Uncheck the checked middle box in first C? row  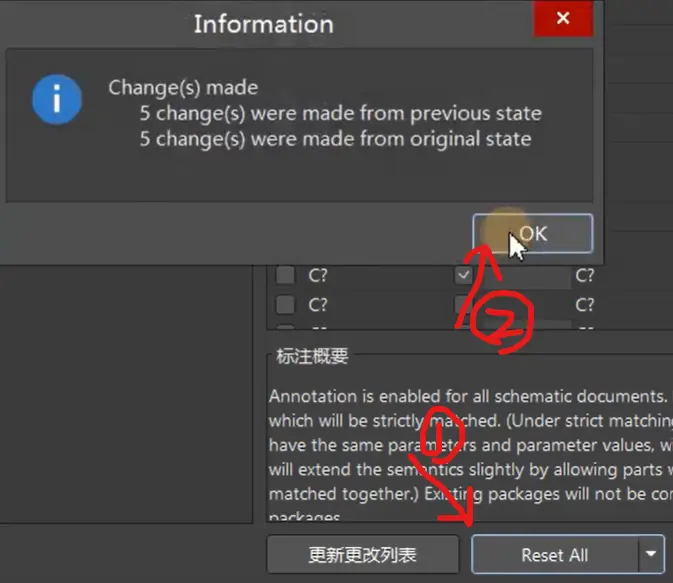(x=464, y=276)
